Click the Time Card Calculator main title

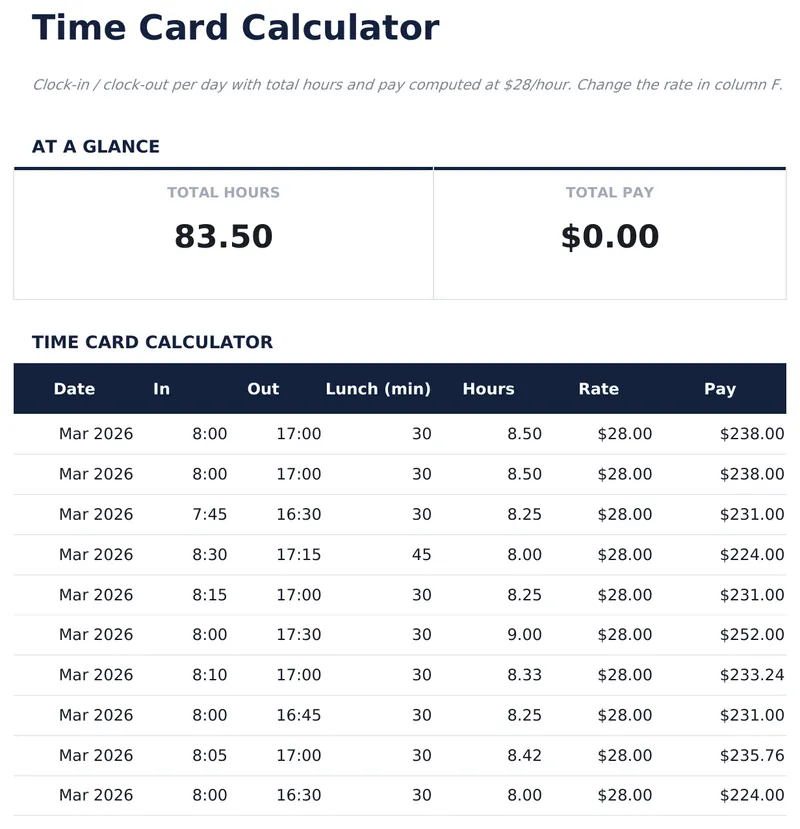coord(235,28)
